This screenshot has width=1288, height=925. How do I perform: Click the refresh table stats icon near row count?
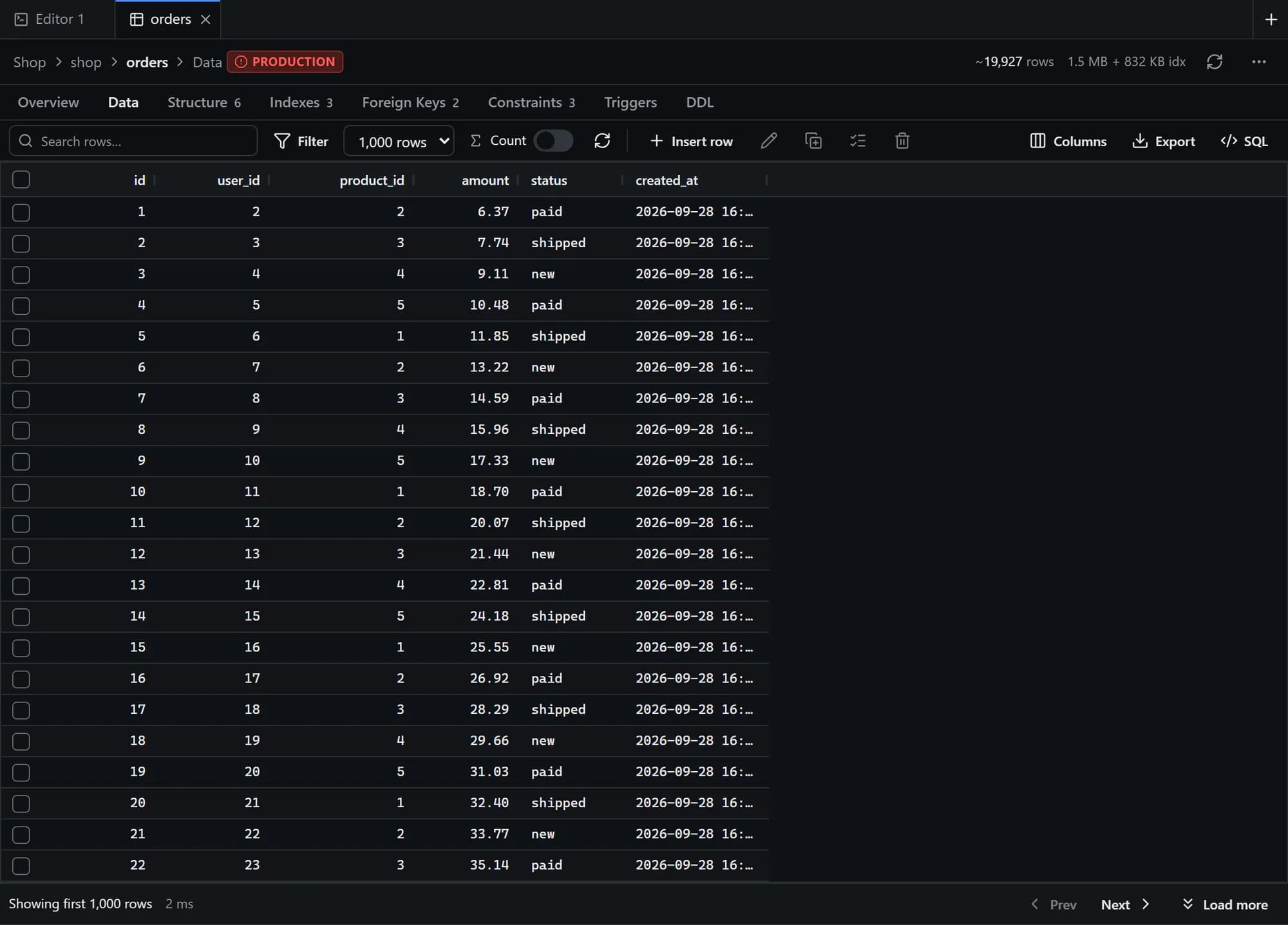coord(1215,62)
